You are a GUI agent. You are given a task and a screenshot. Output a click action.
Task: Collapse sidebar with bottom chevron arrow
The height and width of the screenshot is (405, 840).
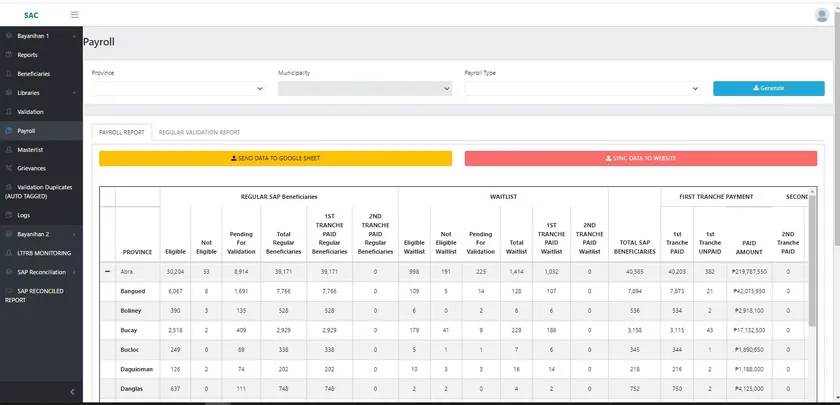(x=73, y=392)
